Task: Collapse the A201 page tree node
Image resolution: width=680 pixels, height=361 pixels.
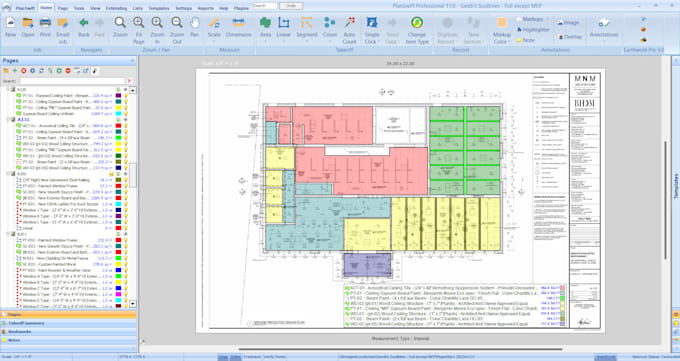Action: pos(8,234)
